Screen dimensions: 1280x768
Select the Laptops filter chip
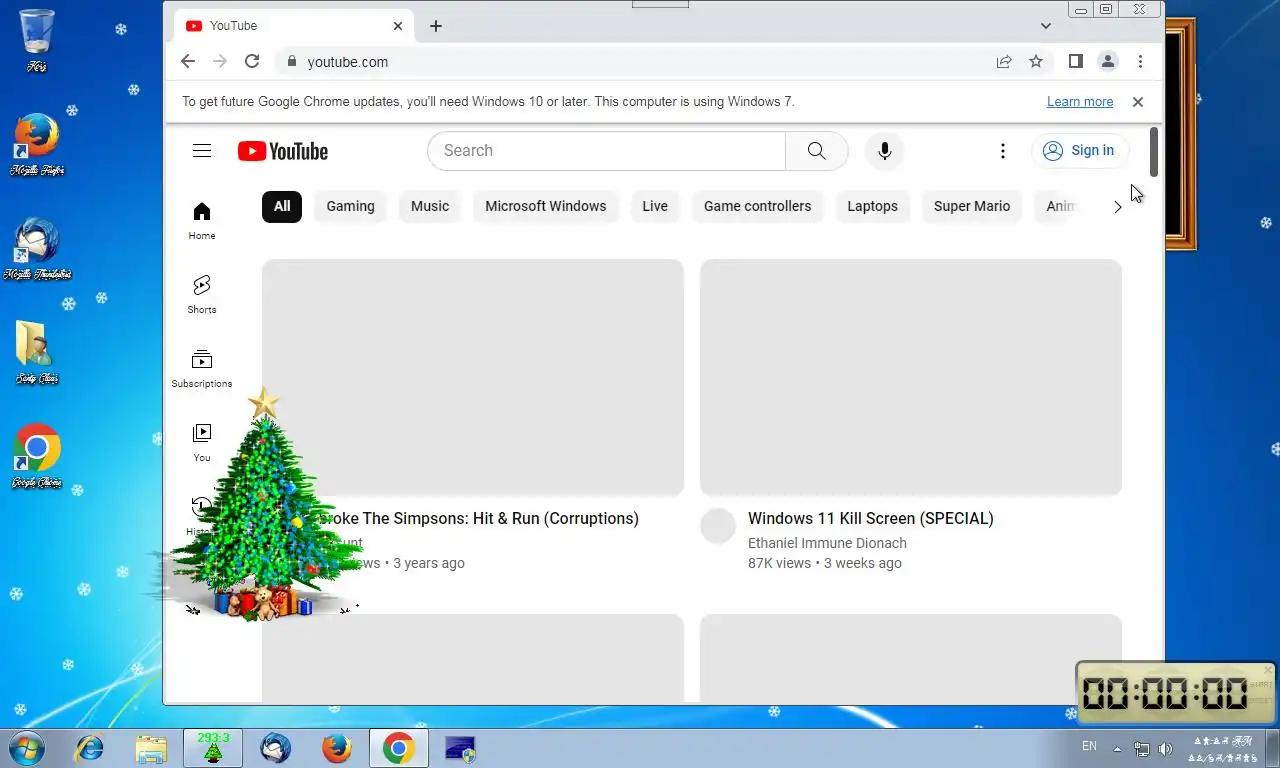pos(873,206)
